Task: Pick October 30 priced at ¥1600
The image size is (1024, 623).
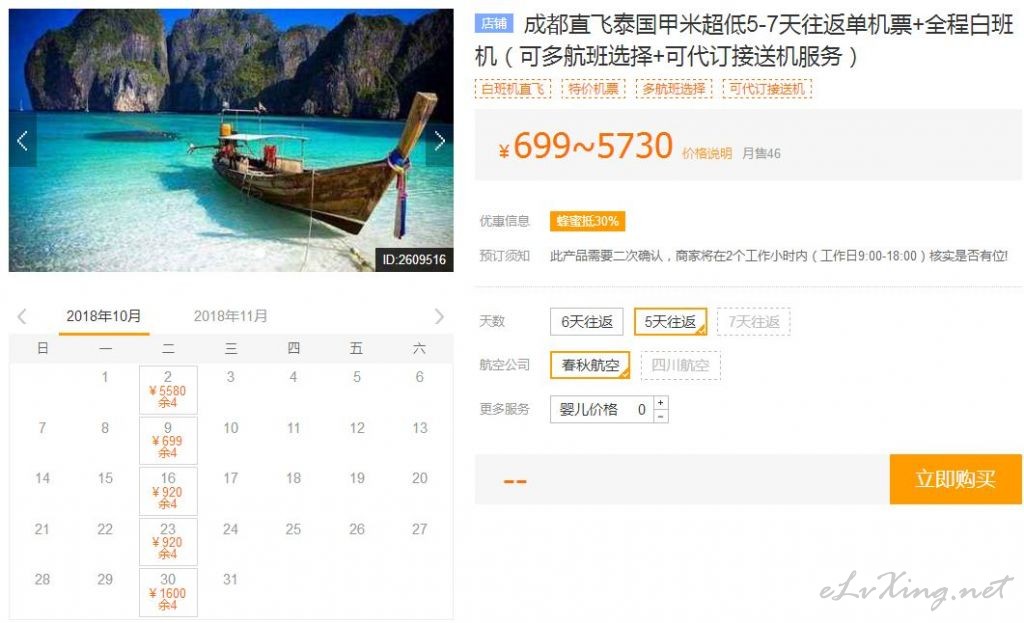Action: click(x=168, y=592)
